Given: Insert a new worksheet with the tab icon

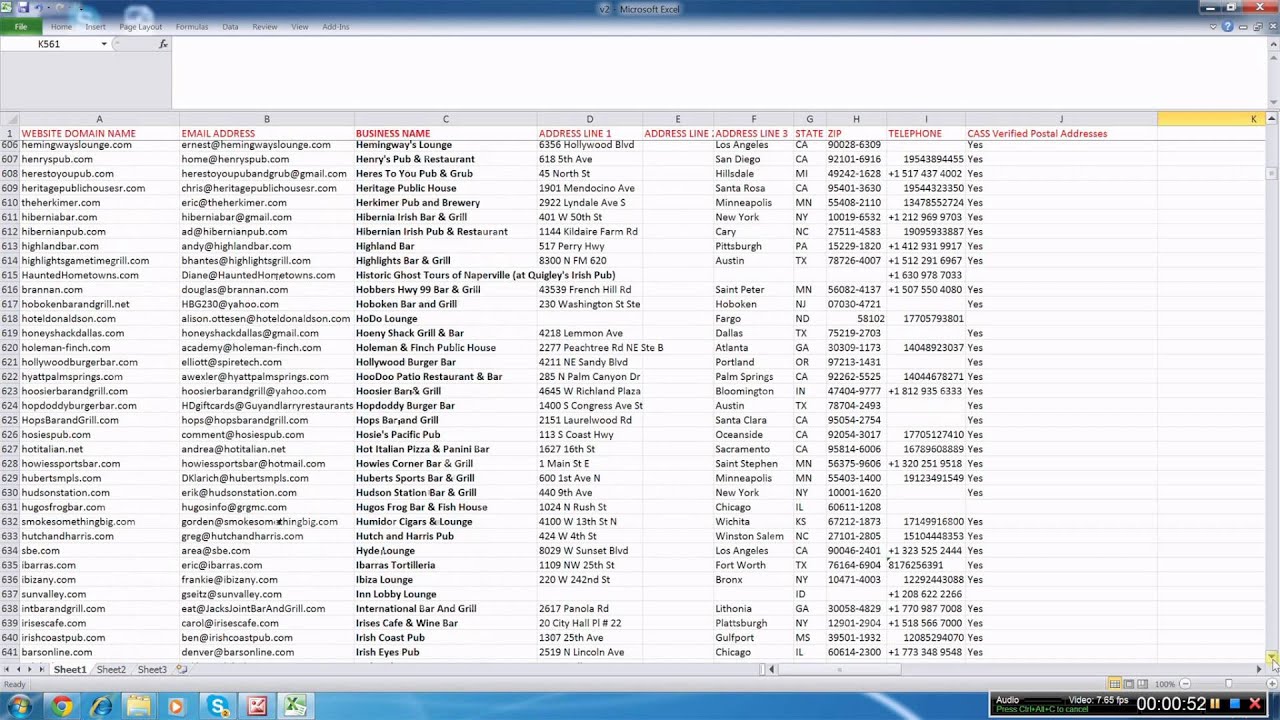Looking at the screenshot, I should (182, 669).
